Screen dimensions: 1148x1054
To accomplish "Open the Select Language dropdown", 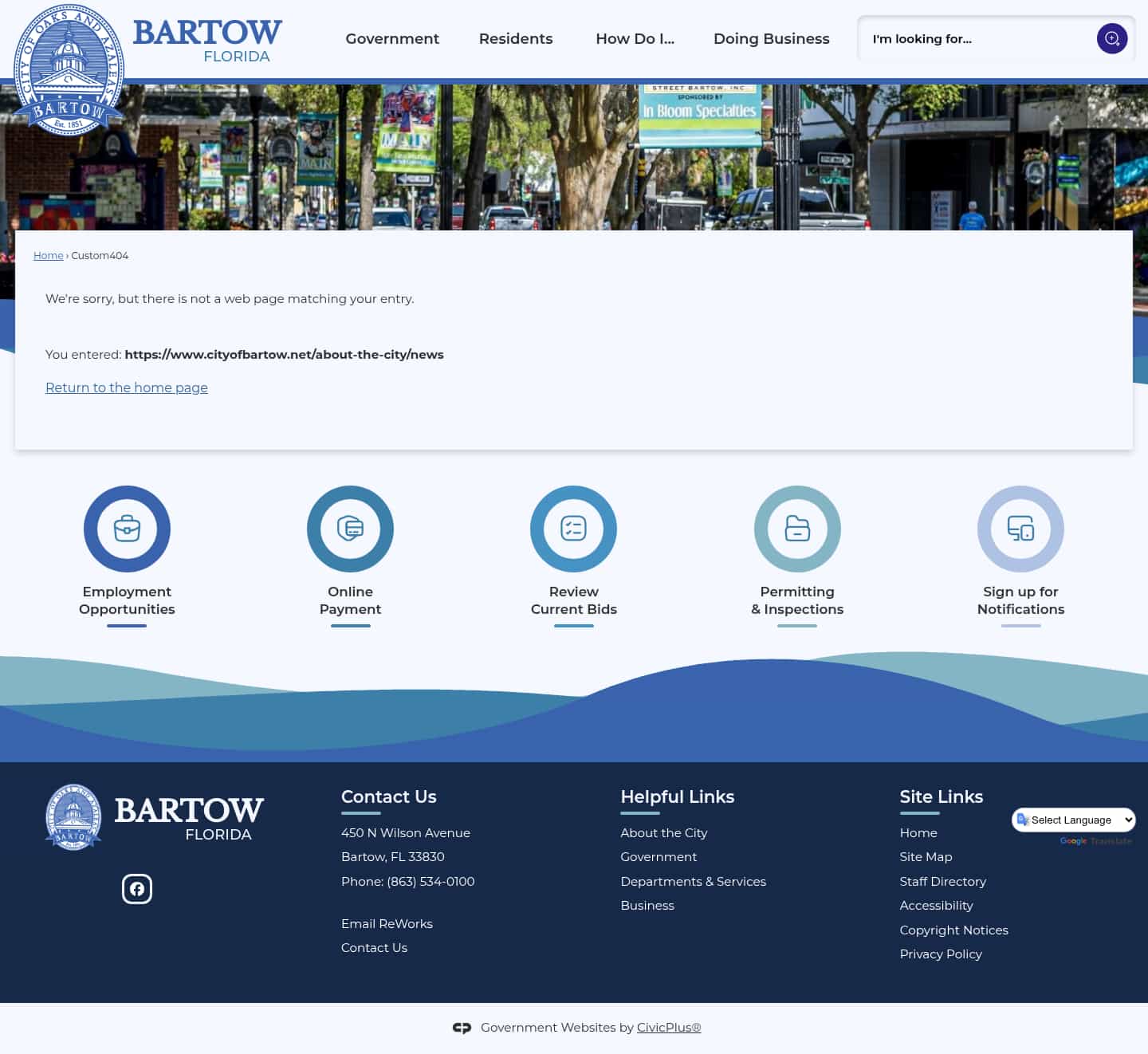I will [x=1073, y=820].
